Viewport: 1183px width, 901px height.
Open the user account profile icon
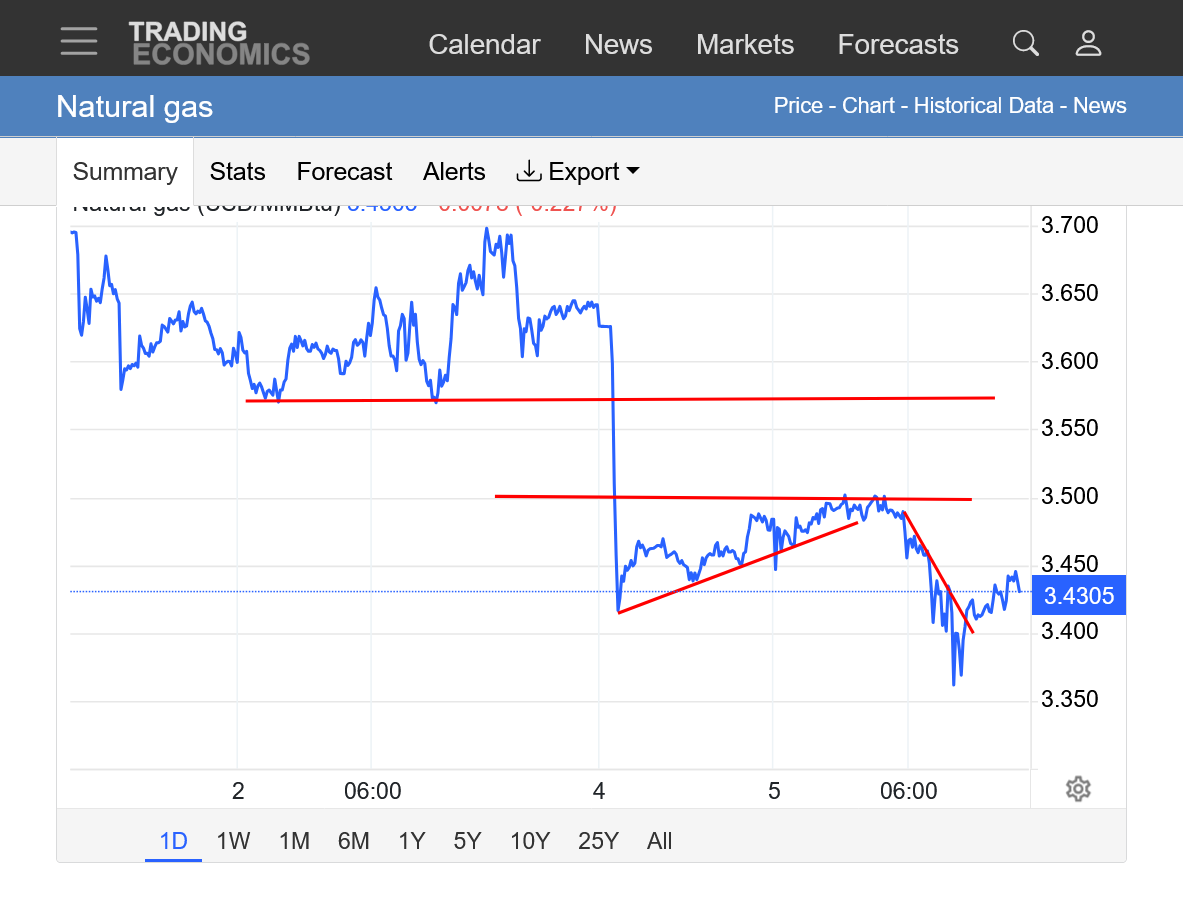click(x=1088, y=43)
